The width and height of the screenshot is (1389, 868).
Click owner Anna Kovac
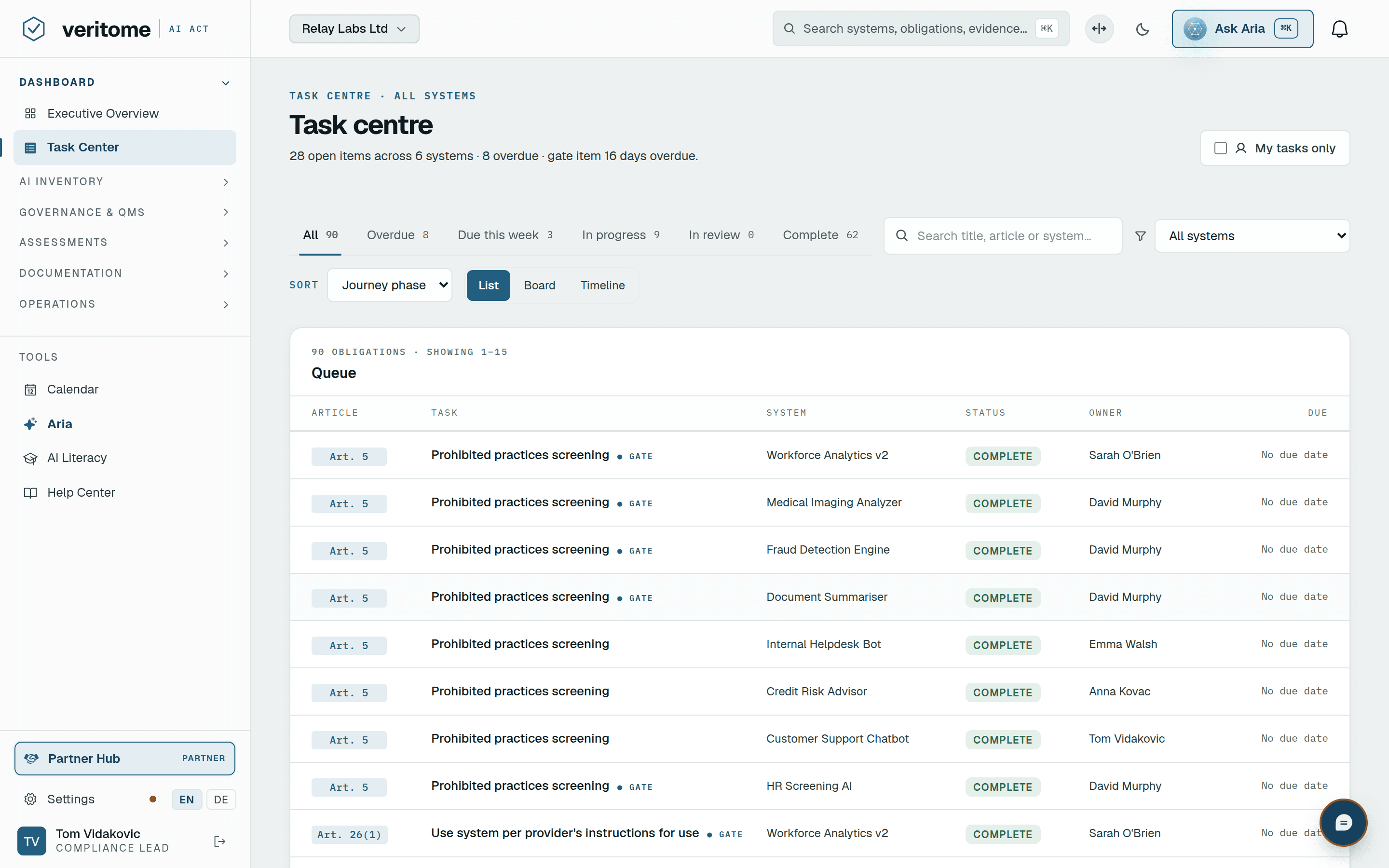point(1119,692)
